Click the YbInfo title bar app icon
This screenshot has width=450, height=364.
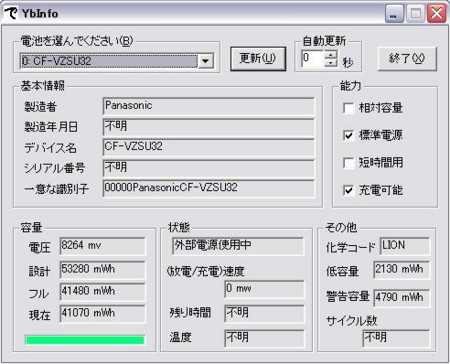(11, 14)
